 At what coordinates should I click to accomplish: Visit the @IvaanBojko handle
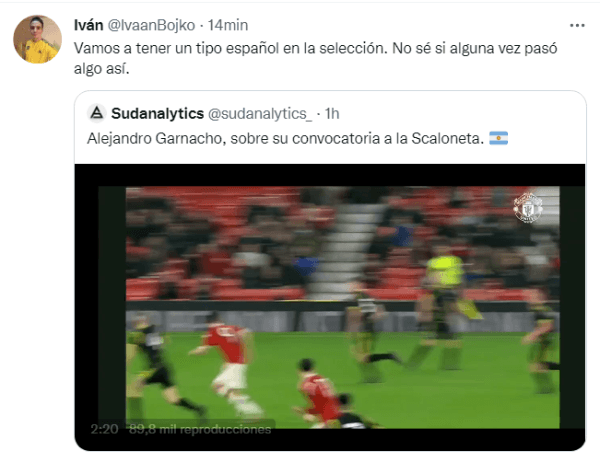point(152,25)
